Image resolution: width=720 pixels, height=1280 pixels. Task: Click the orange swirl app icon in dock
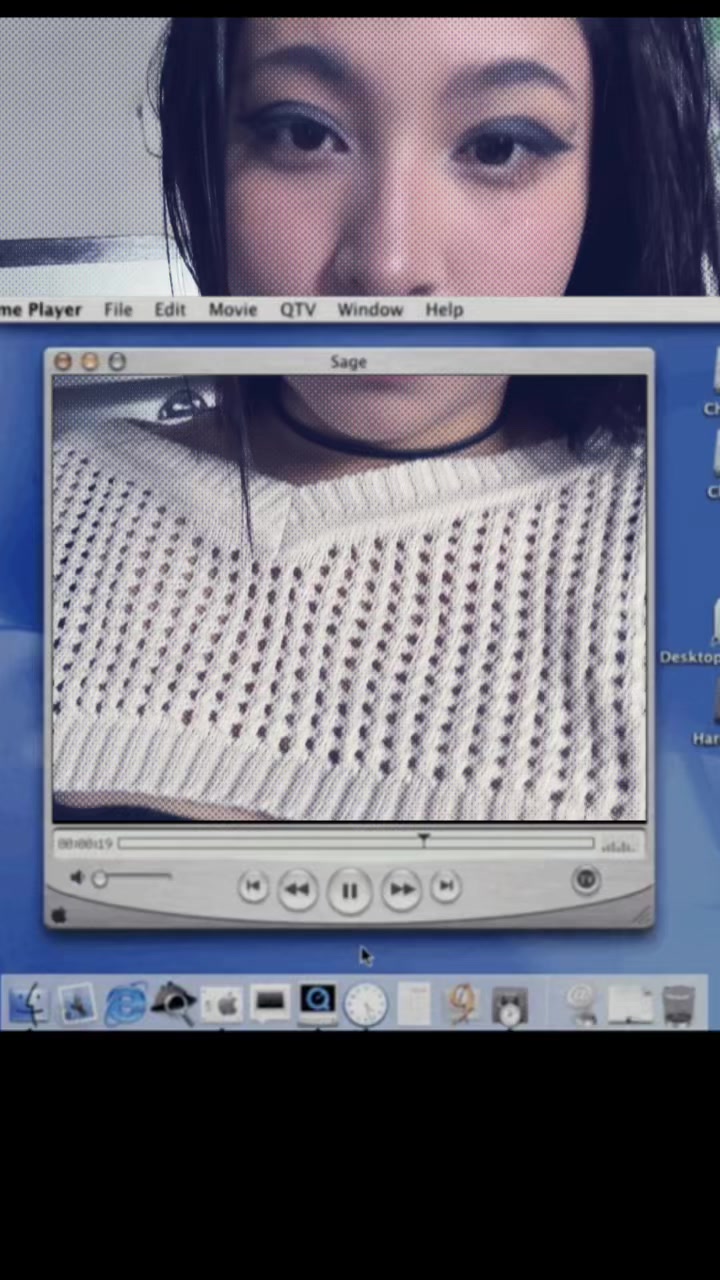462,1003
